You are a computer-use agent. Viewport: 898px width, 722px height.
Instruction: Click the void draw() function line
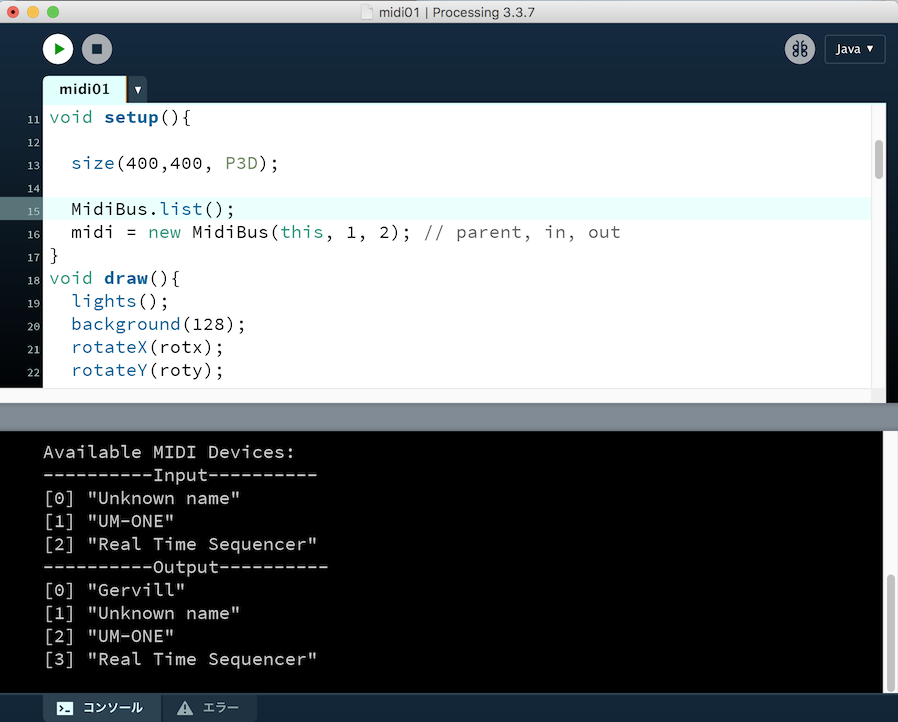[x=114, y=278]
